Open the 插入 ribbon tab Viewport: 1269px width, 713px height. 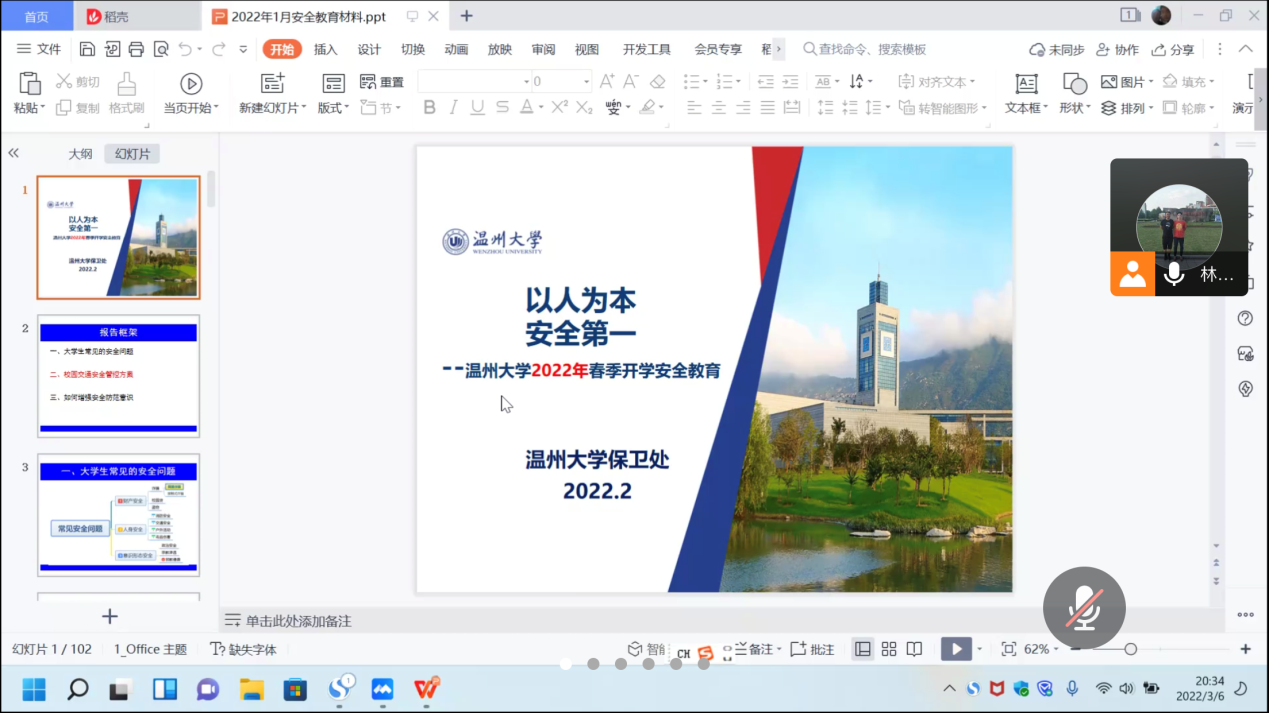pos(326,49)
